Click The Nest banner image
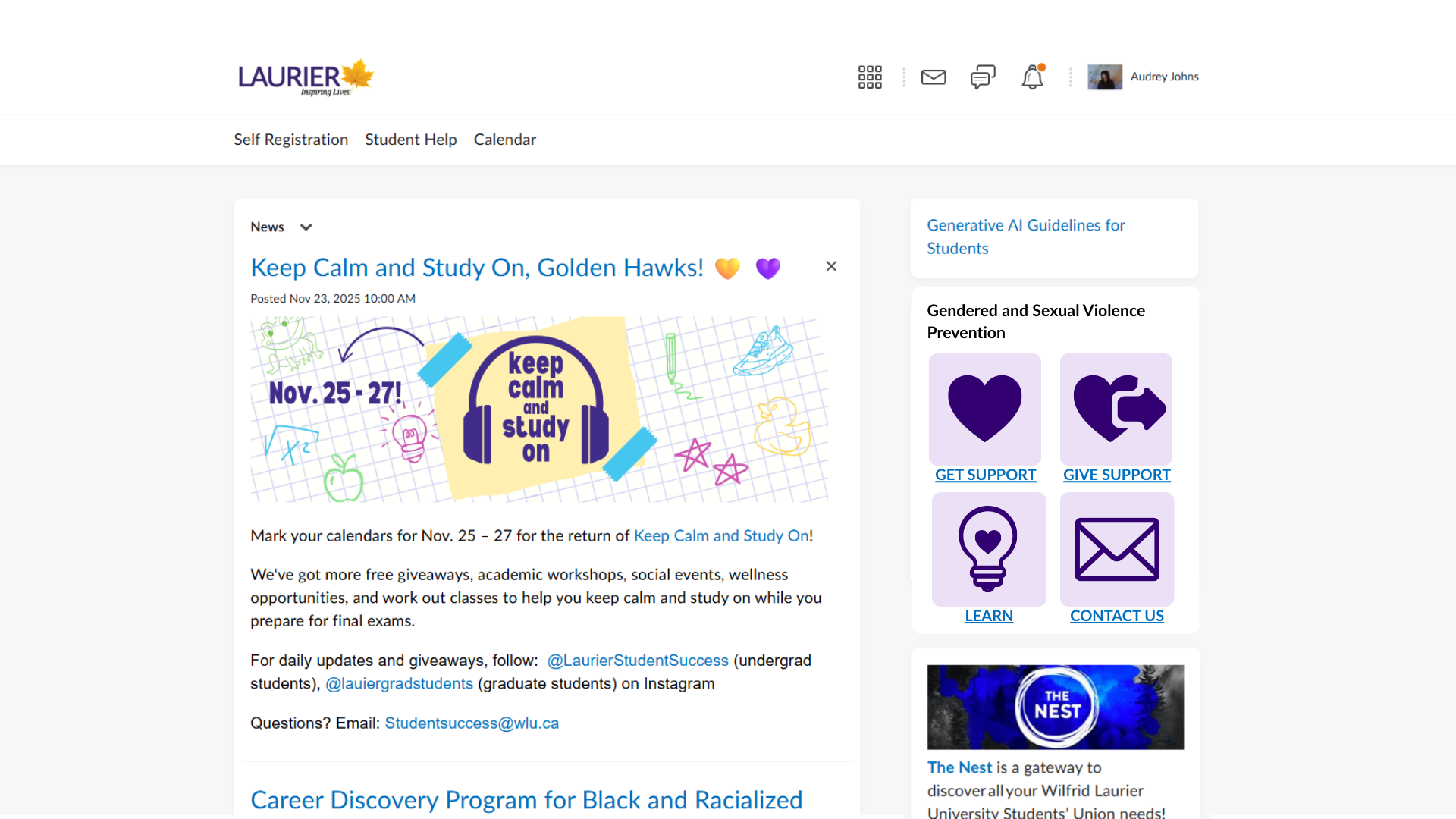 pyautogui.click(x=1055, y=707)
